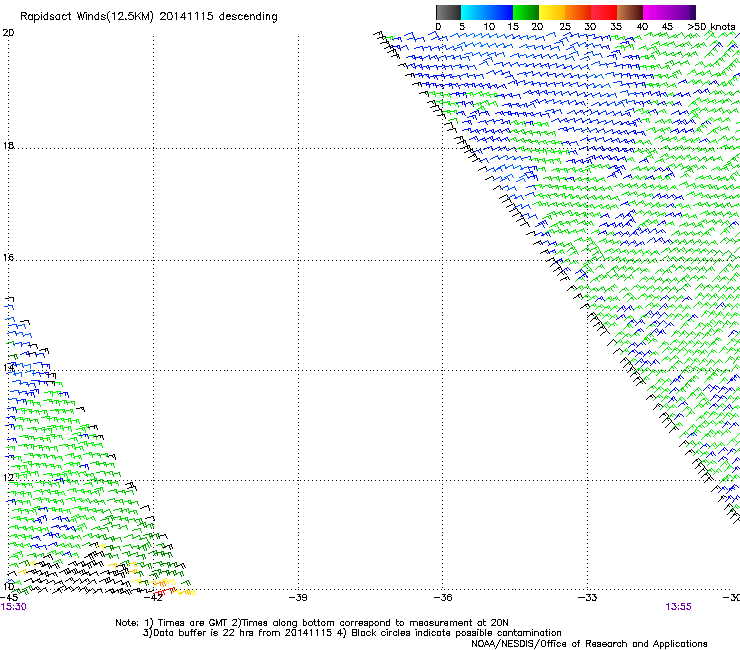Select the blue 10-15 knots legend color

pyautogui.click(x=500, y=12)
